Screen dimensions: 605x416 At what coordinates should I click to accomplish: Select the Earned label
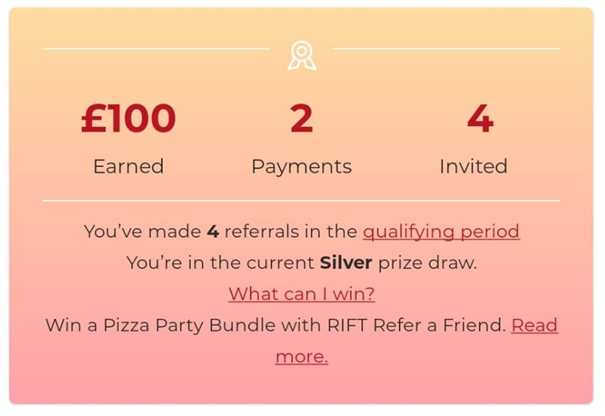coord(128,166)
